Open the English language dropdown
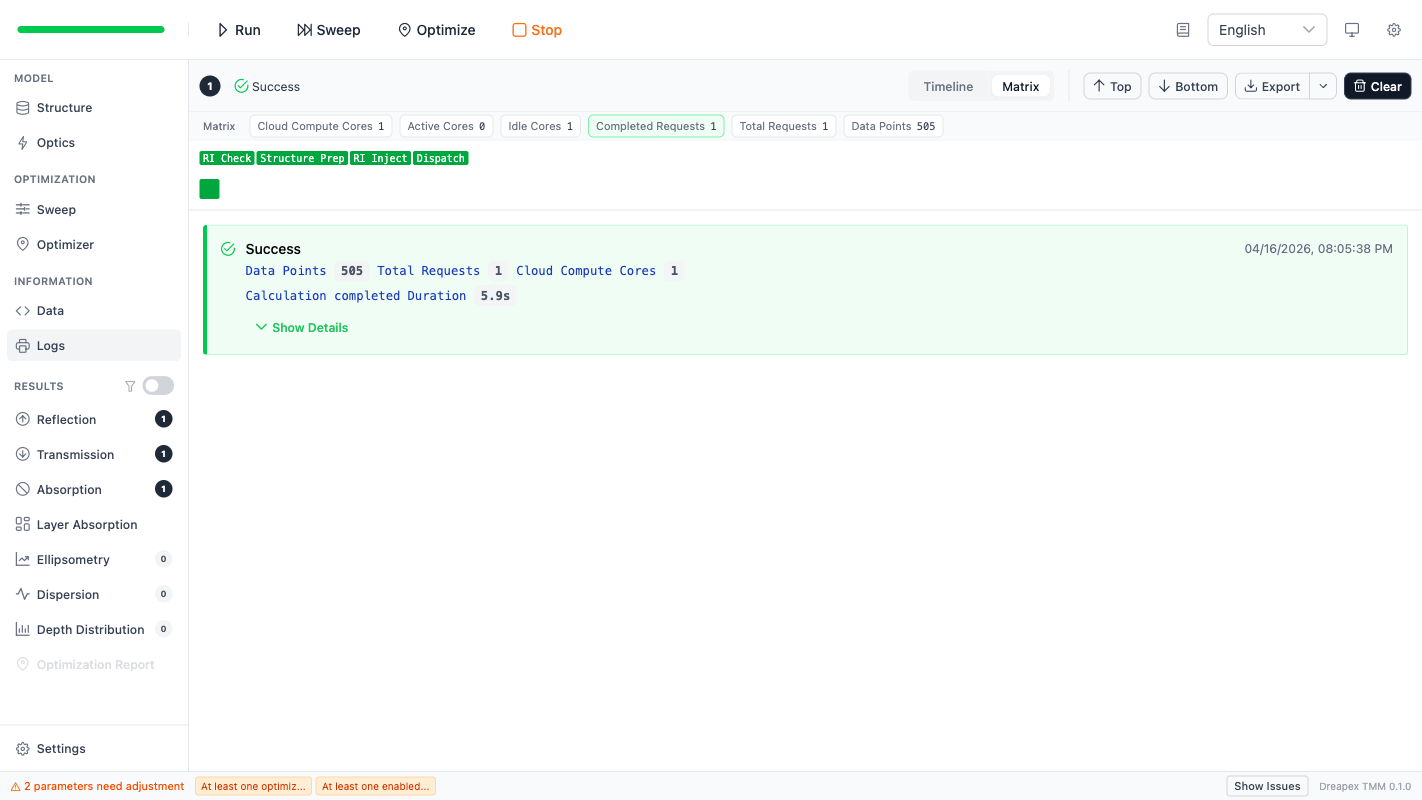Screen dimensions: 1422x800 (x=1266, y=30)
